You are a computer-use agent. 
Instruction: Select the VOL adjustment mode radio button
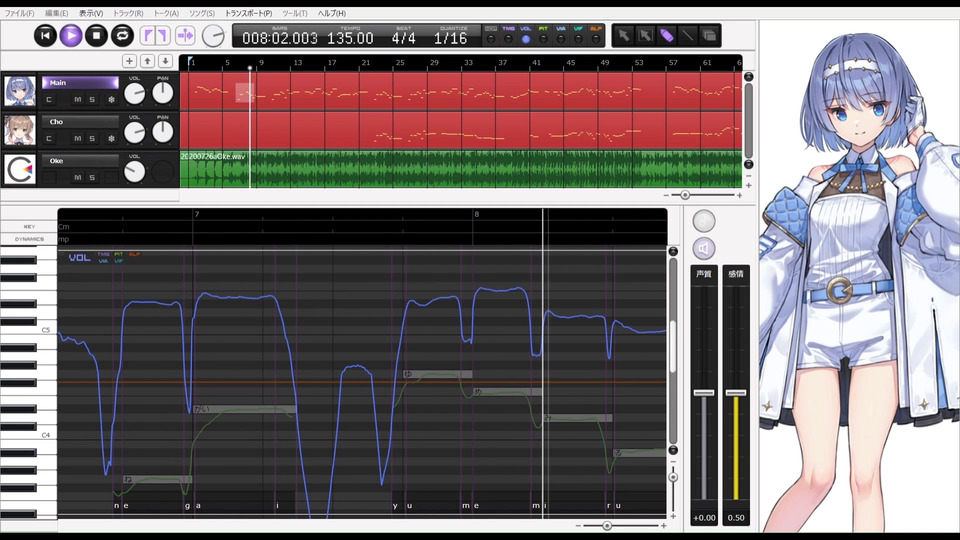click(x=525, y=39)
